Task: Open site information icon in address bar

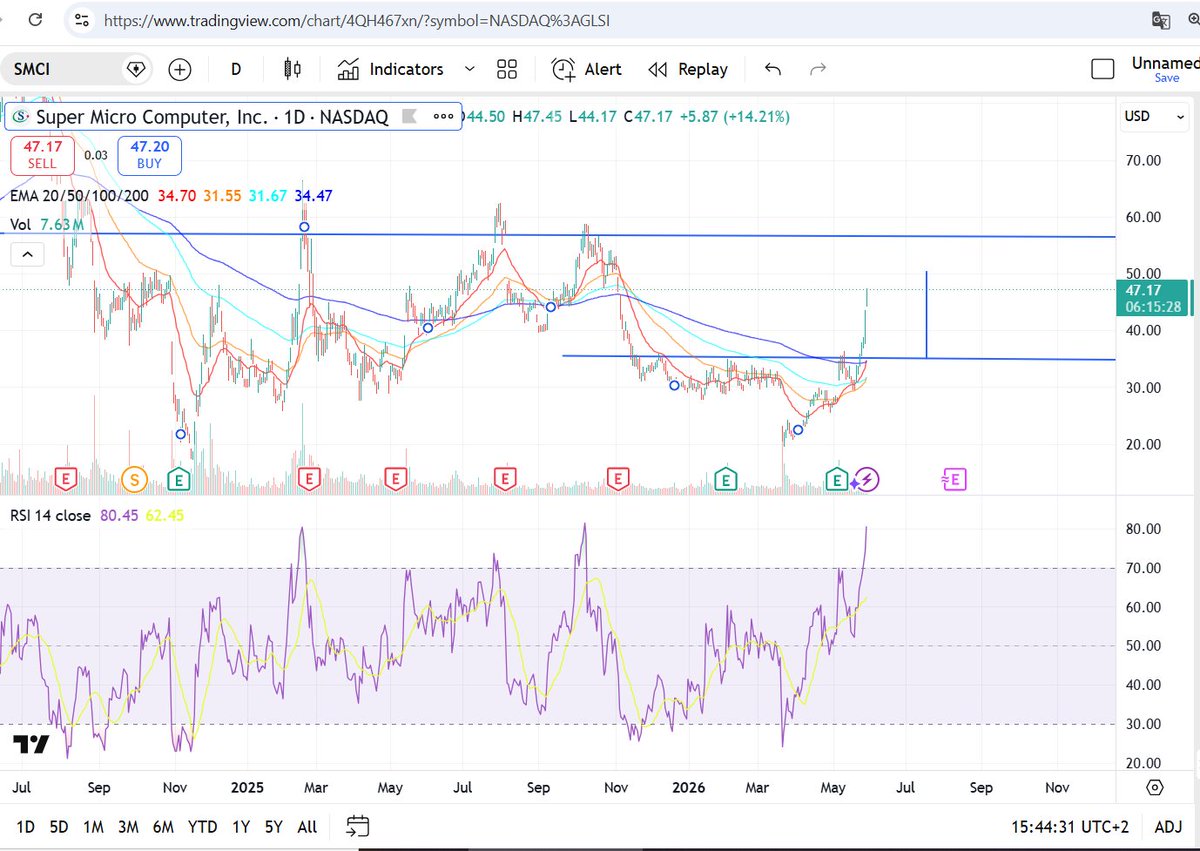Action: click(82, 19)
